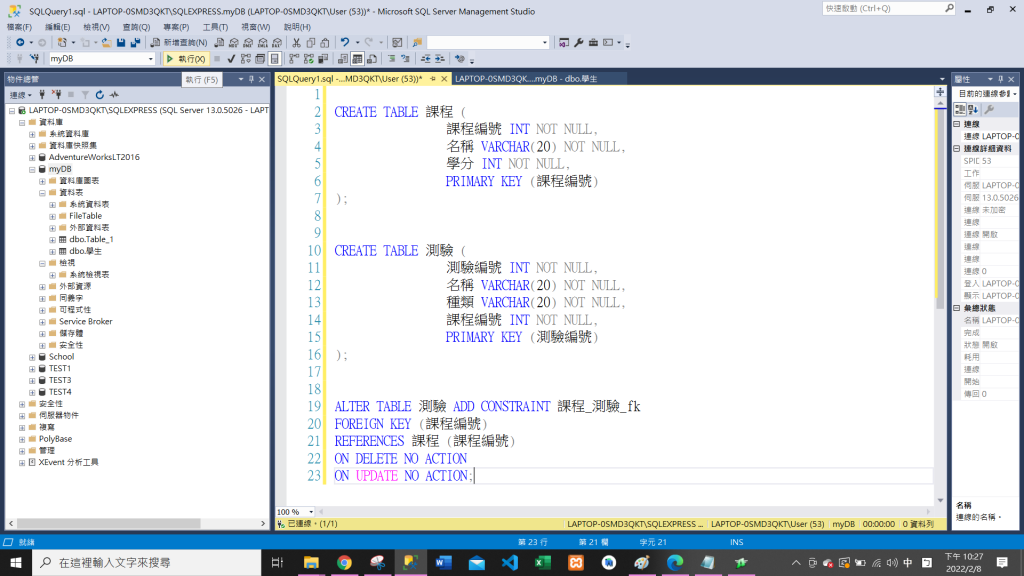Expand the AdventureWorksLT2016 node

32,157
